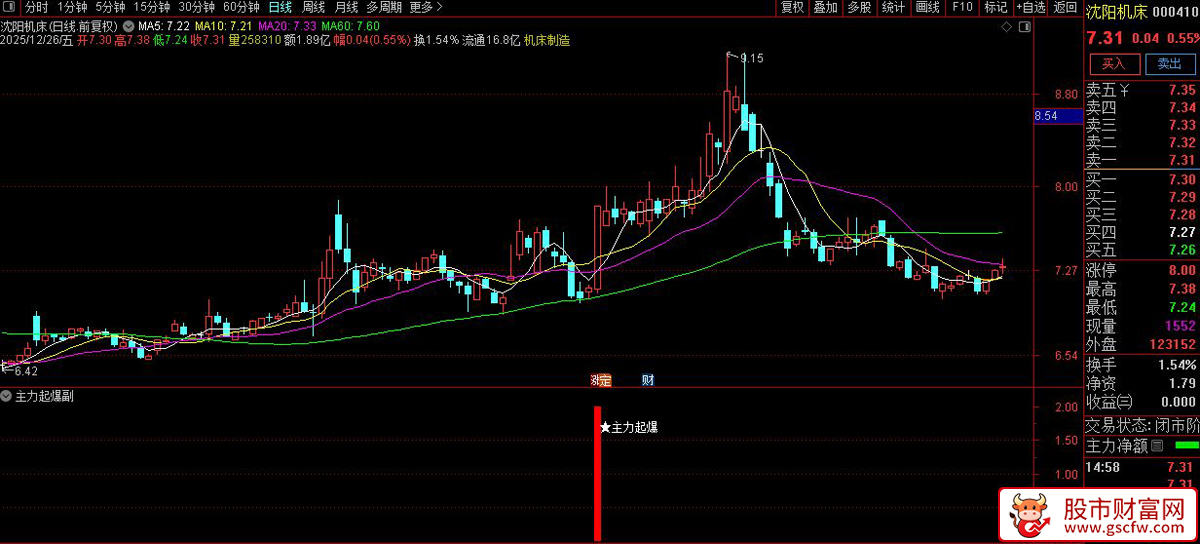
Task: Click the magenta MA20: 7.33 label
Action: click(287, 24)
